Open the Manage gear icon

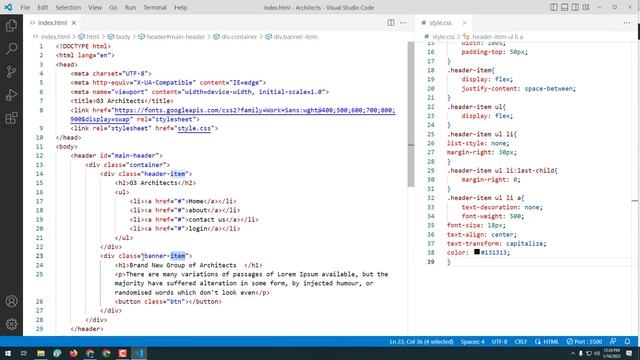tap(11, 324)
